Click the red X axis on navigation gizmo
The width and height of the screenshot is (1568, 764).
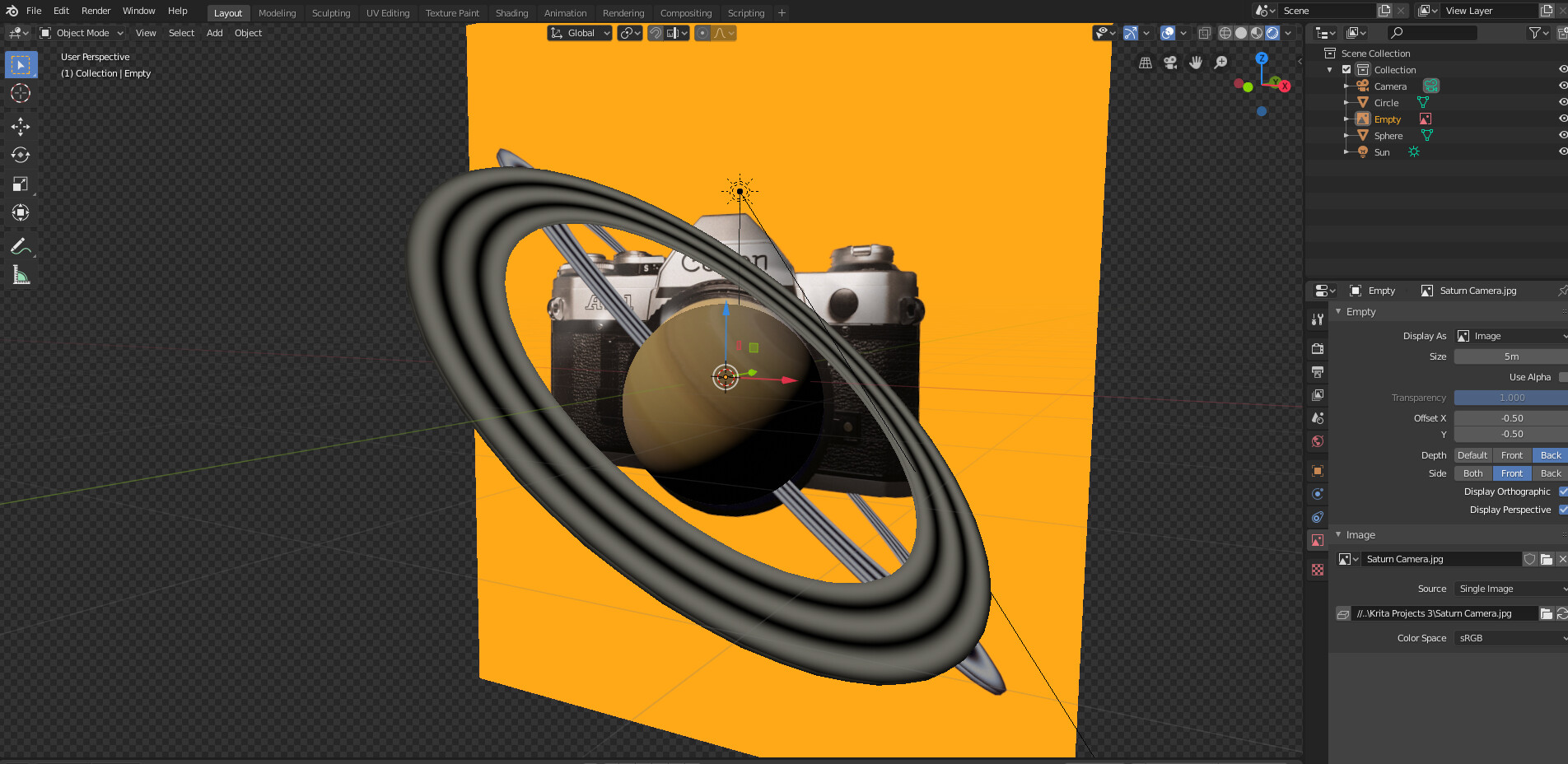[x=1285, y=86]
